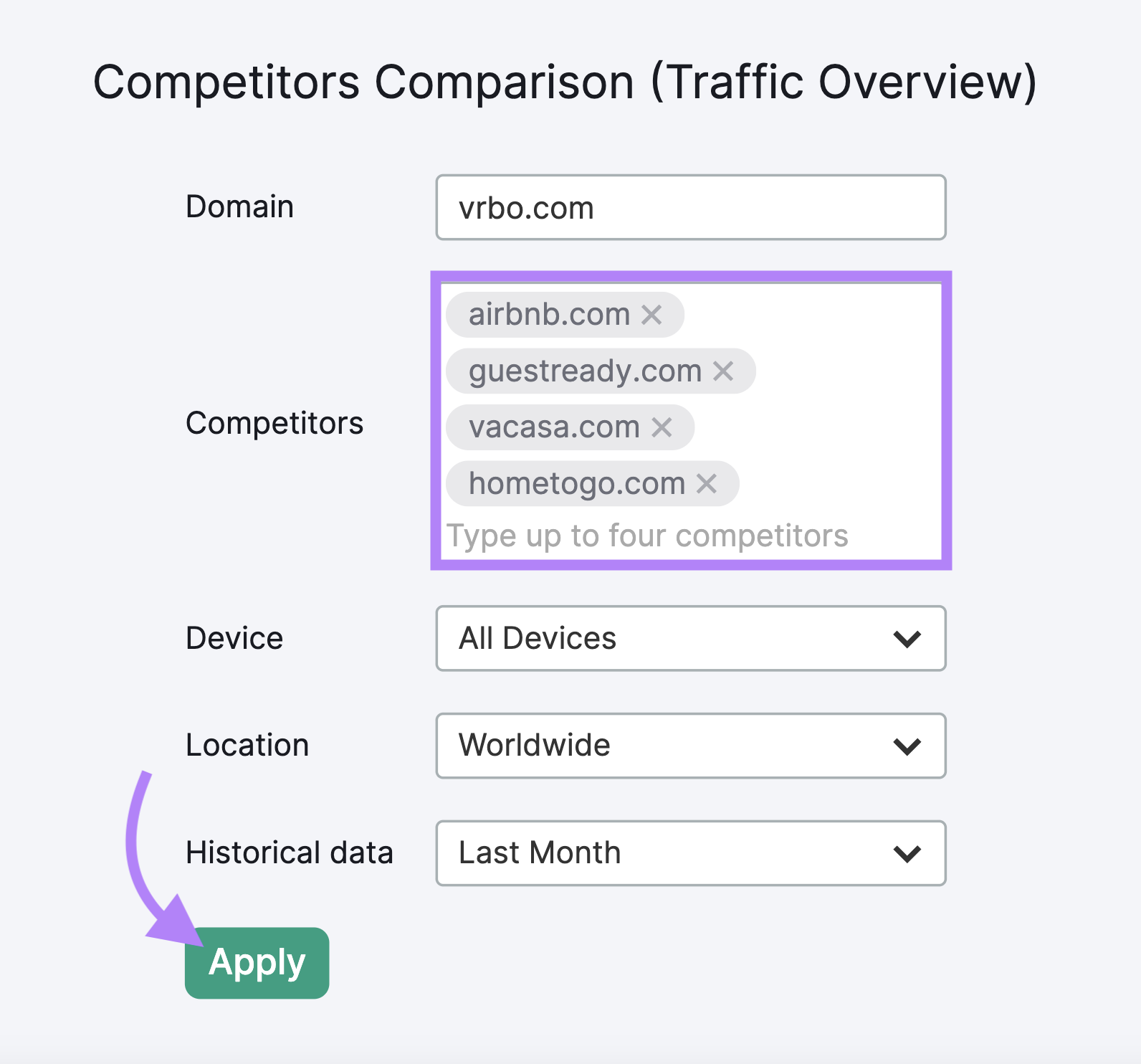The image size is (1141, 1064).
Task: Open the Worldwide location dropdown
Action: 691,746
